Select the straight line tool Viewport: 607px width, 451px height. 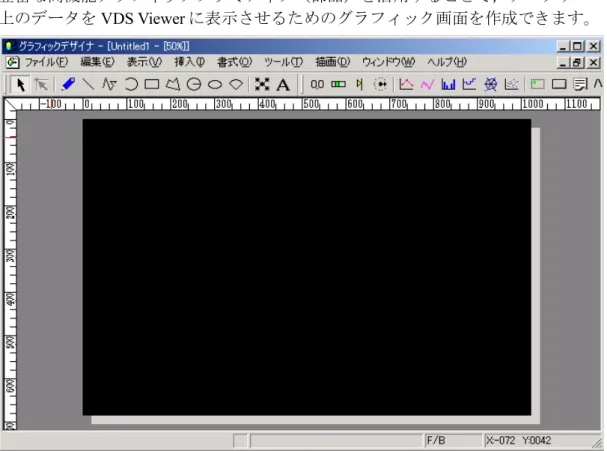point(89,84)
